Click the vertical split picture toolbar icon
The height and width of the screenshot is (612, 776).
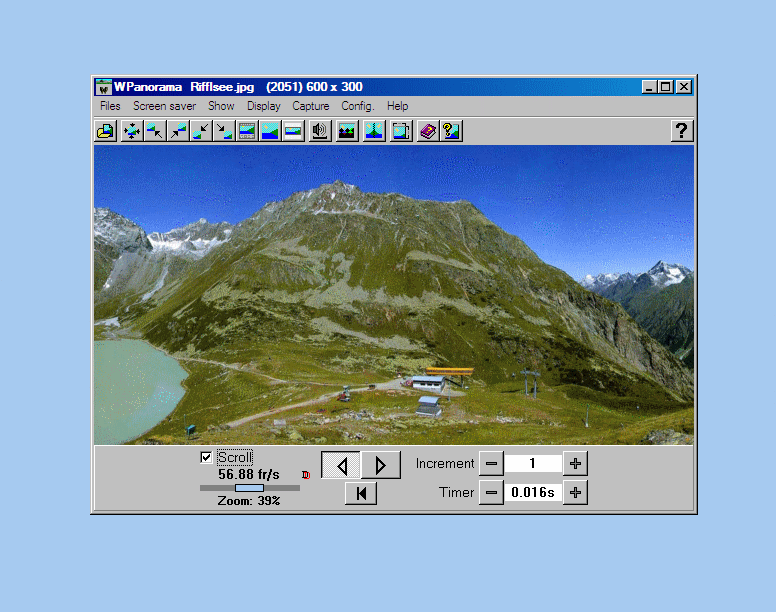(374, 131)
